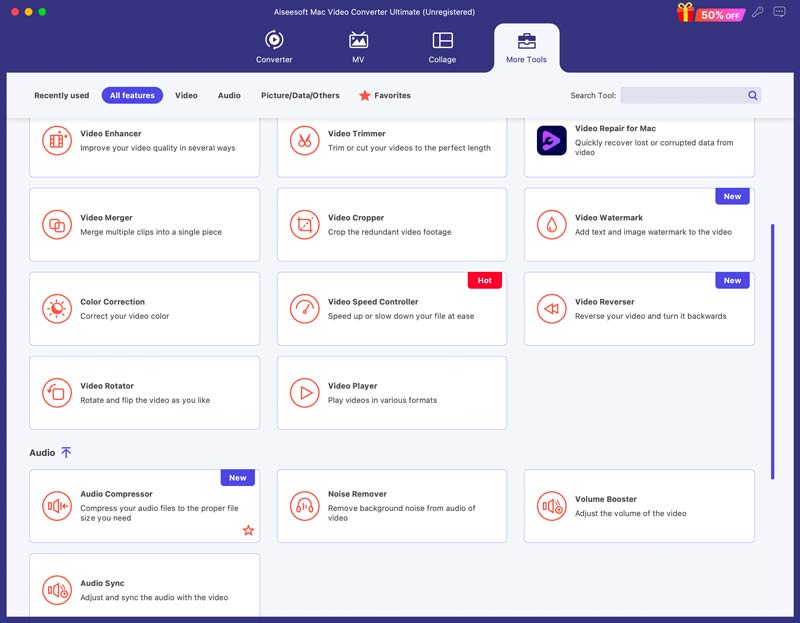Open the Video Enhancer tool icon
This screenshot has height=623, width=800.
coord(57,141)
